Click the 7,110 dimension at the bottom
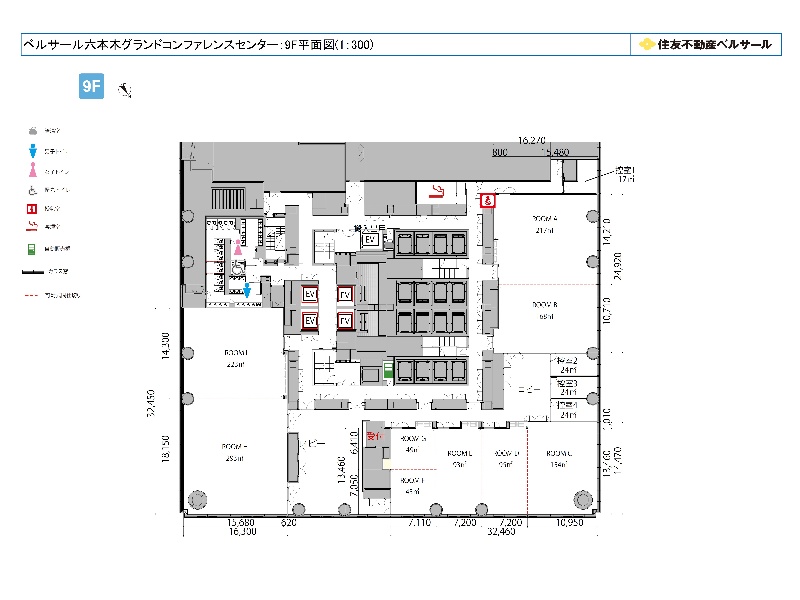The image size is (800, 600). (x=420, y=522)
